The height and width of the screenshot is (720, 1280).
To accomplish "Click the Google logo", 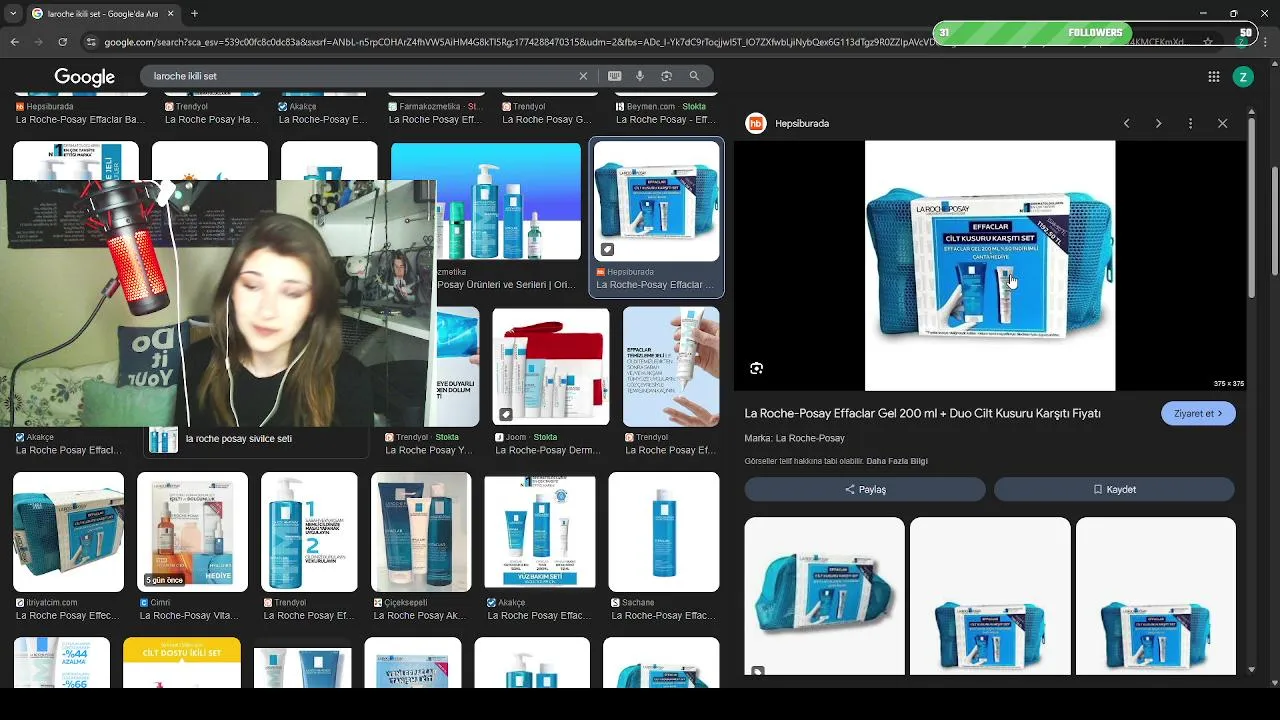I will 84,77.
